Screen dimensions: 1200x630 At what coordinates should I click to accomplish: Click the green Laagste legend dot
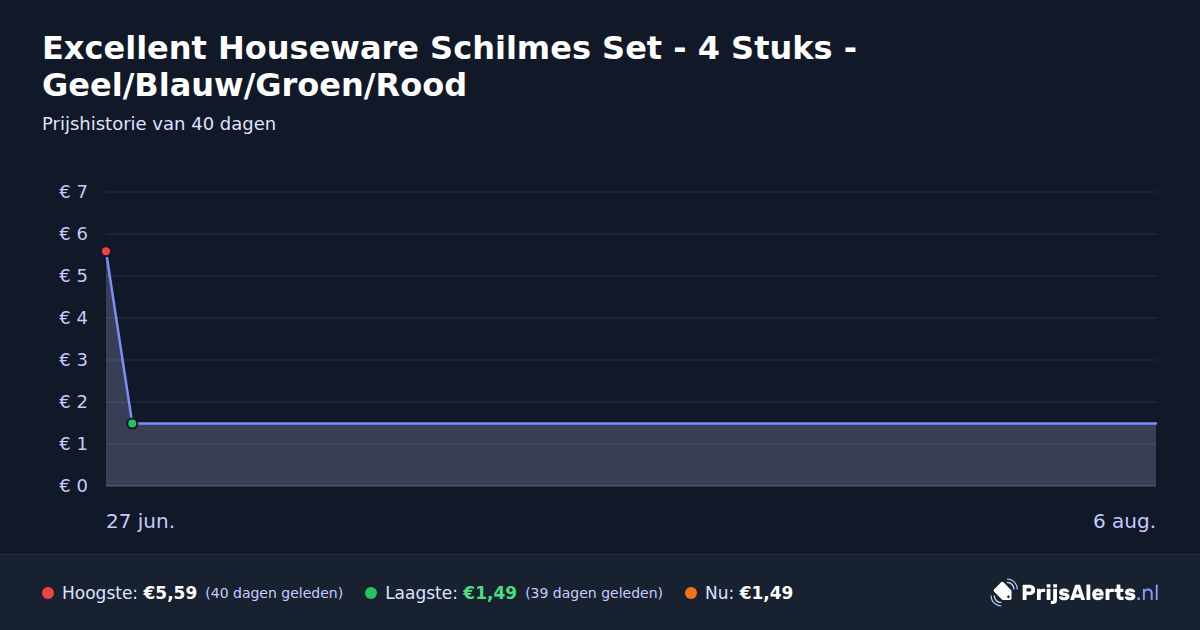pos(371,593)
